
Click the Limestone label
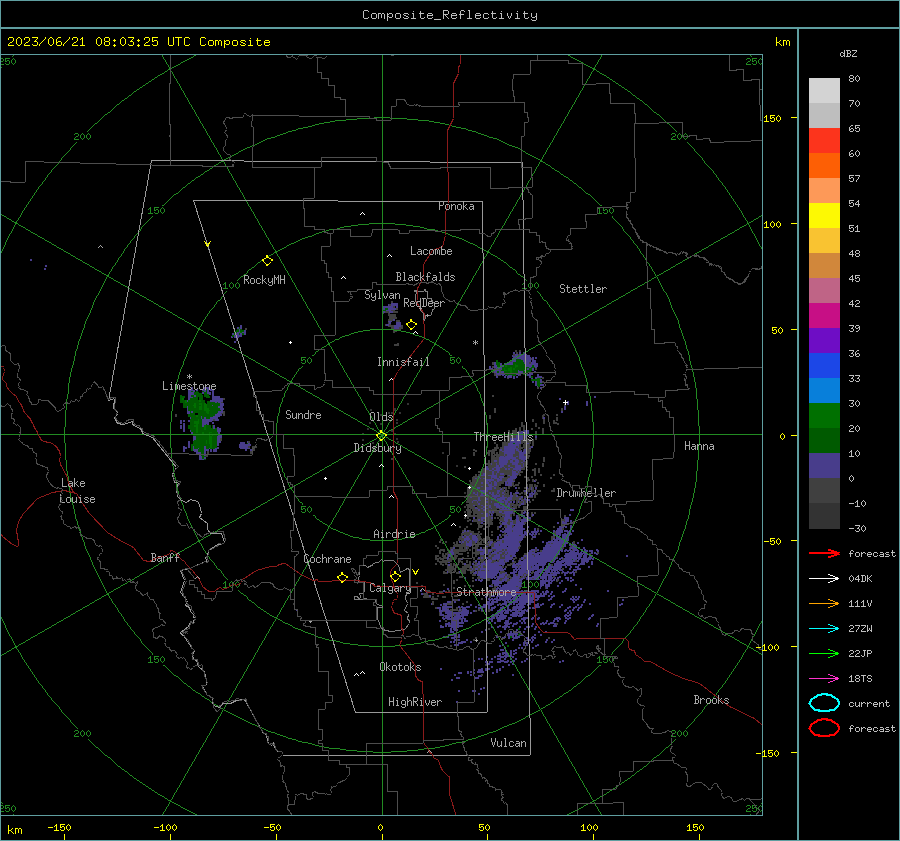click(x=189, y=386)
